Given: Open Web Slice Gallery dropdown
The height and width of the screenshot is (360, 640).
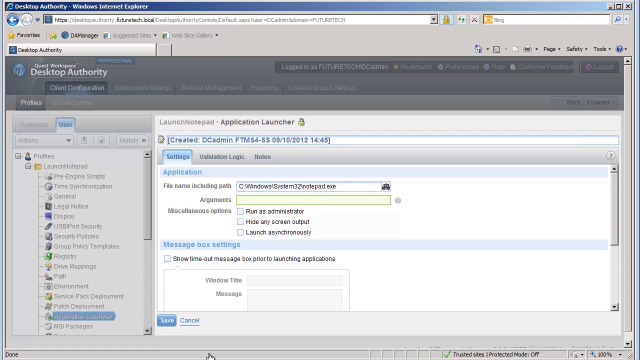Looking at the screenshot, I should pyautogui.click(x=190, y=36).
